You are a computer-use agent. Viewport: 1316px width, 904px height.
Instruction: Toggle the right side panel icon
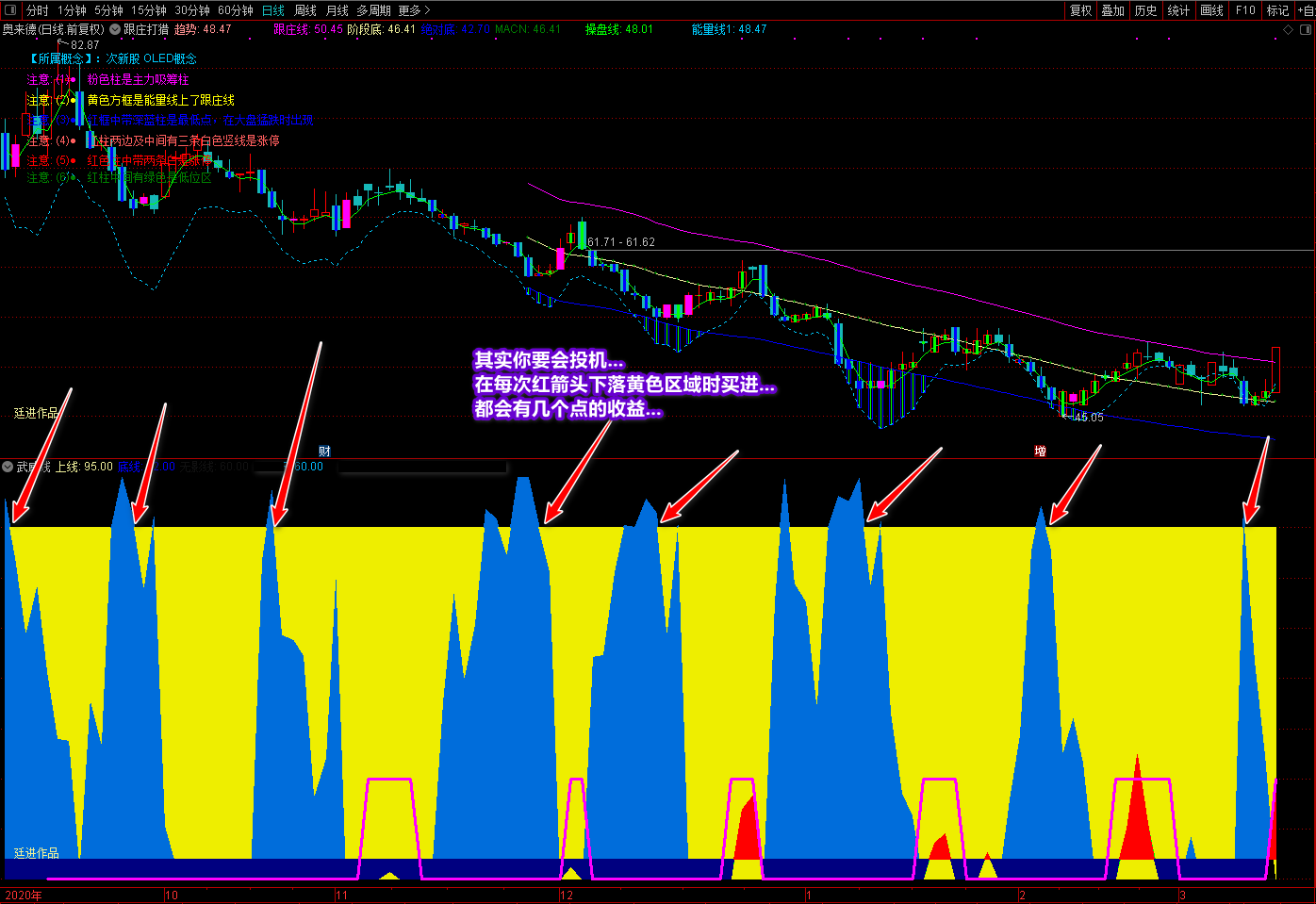[1306, 30]
